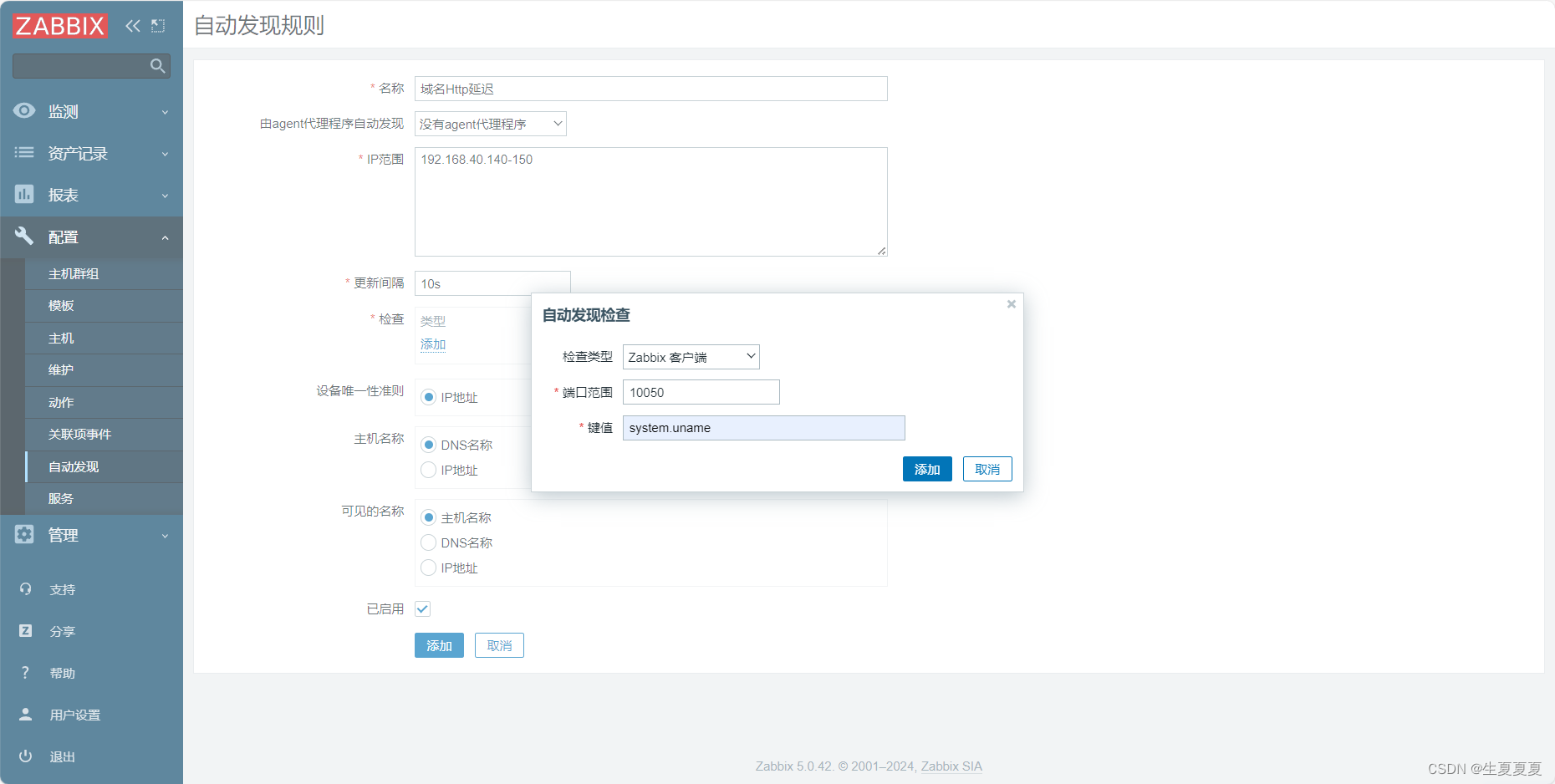Open 动作 in the sidebar
1555x784 pixels.
pos(104,403)
